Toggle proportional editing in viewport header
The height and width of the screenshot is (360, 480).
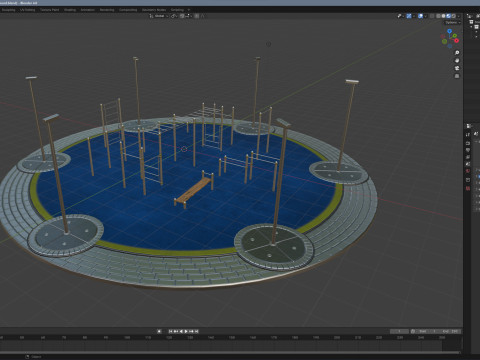pos(197,16)
